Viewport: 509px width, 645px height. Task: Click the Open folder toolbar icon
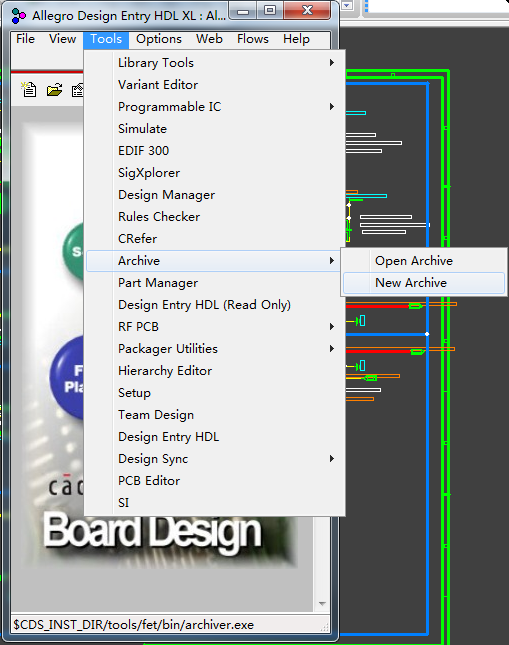coord(54,89)
